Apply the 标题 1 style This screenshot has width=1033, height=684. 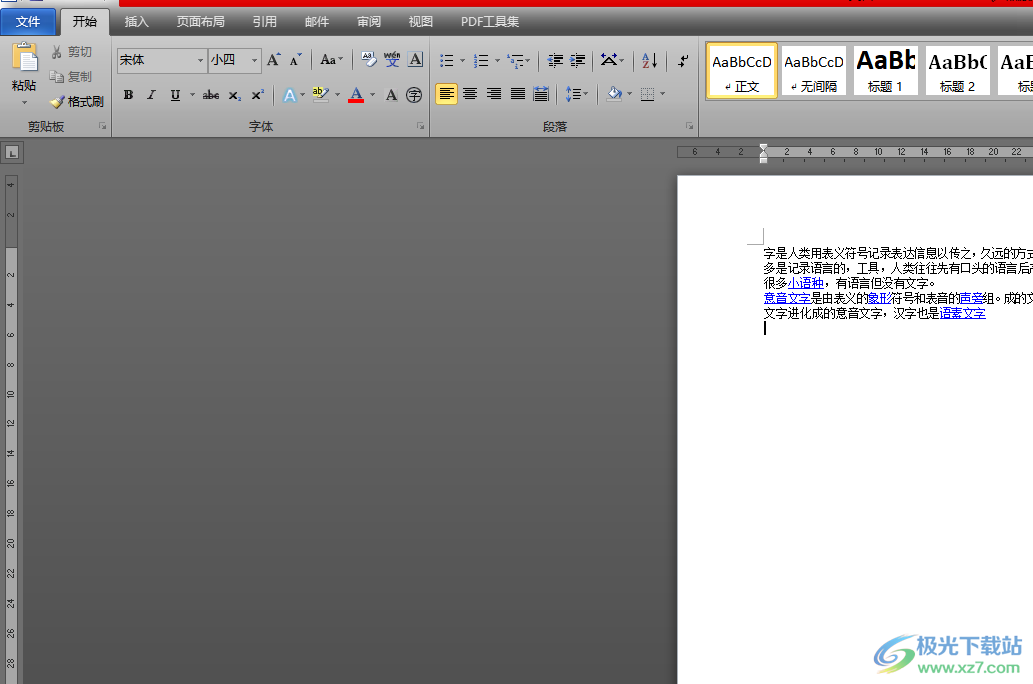(885, 71)
